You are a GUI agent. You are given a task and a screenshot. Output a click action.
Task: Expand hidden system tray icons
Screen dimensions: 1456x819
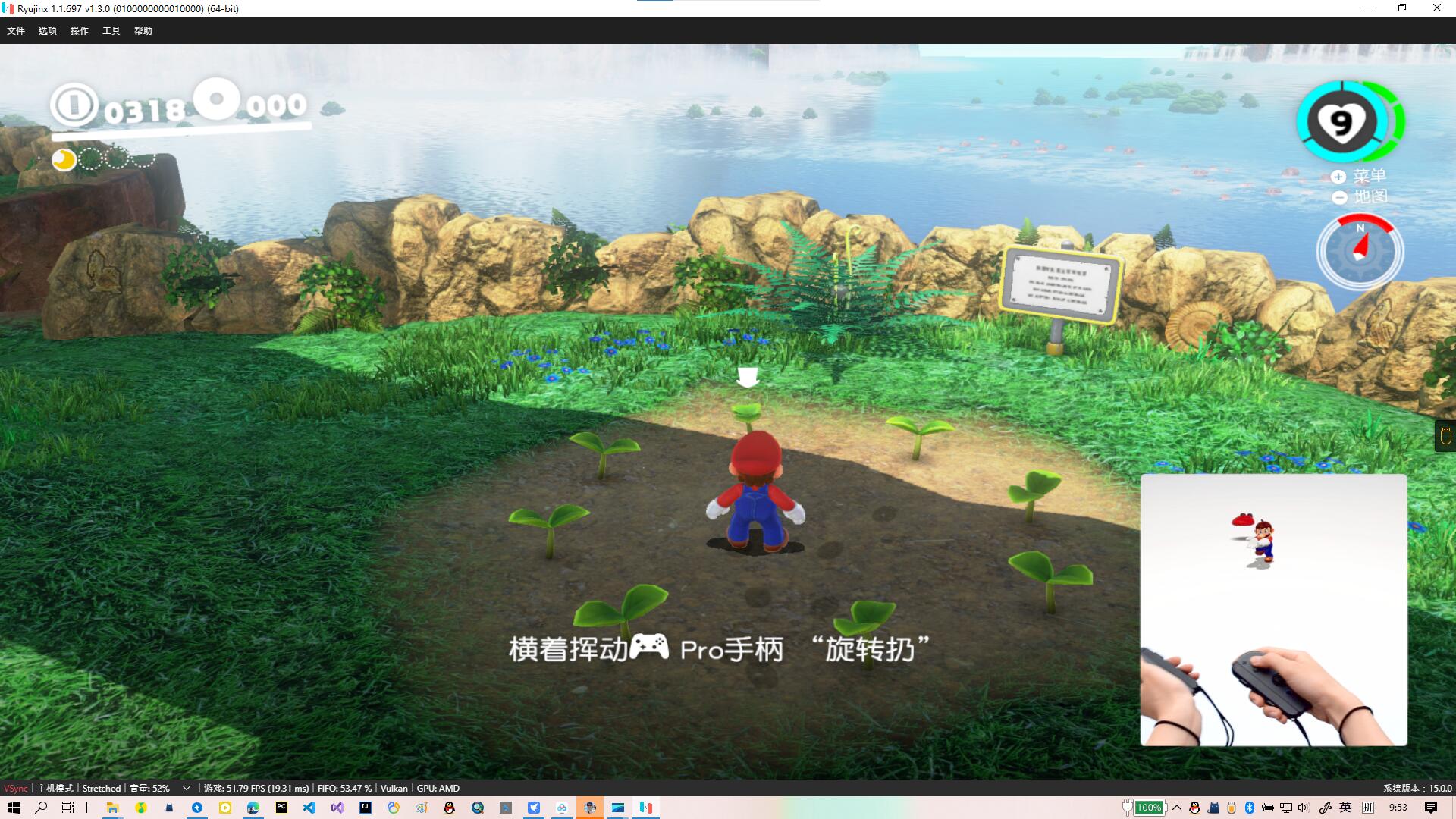point(1177,808)
